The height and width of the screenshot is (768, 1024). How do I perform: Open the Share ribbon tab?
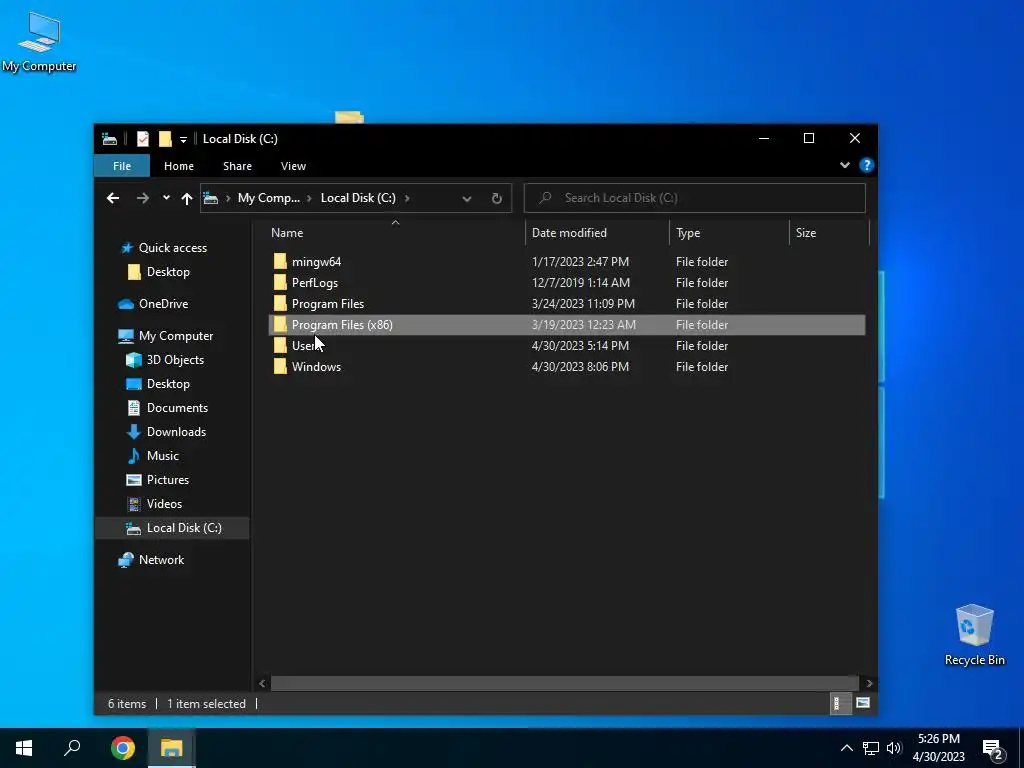237,166
